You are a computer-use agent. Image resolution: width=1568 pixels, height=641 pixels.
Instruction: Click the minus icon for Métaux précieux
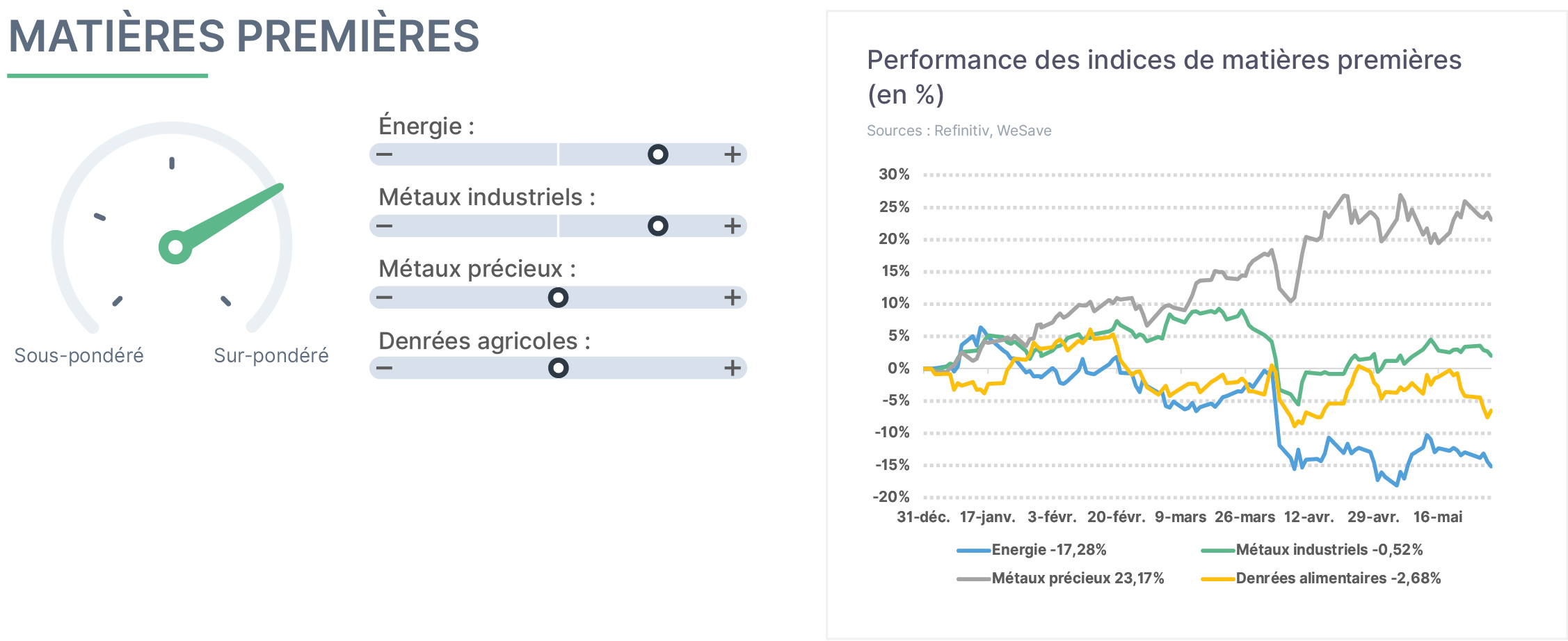(x=384, y=298)
